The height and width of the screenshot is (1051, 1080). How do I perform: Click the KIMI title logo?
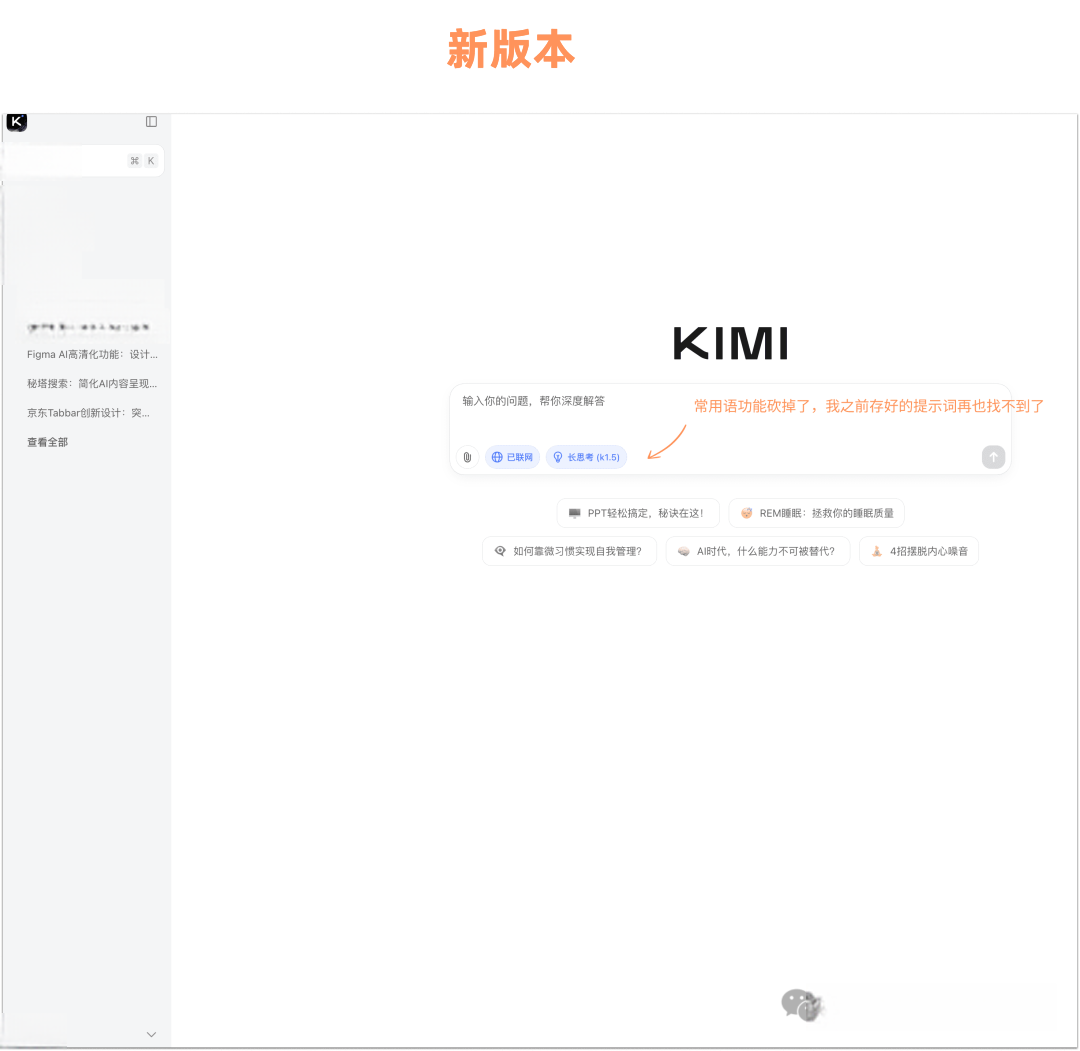click(x=730, y=343)
